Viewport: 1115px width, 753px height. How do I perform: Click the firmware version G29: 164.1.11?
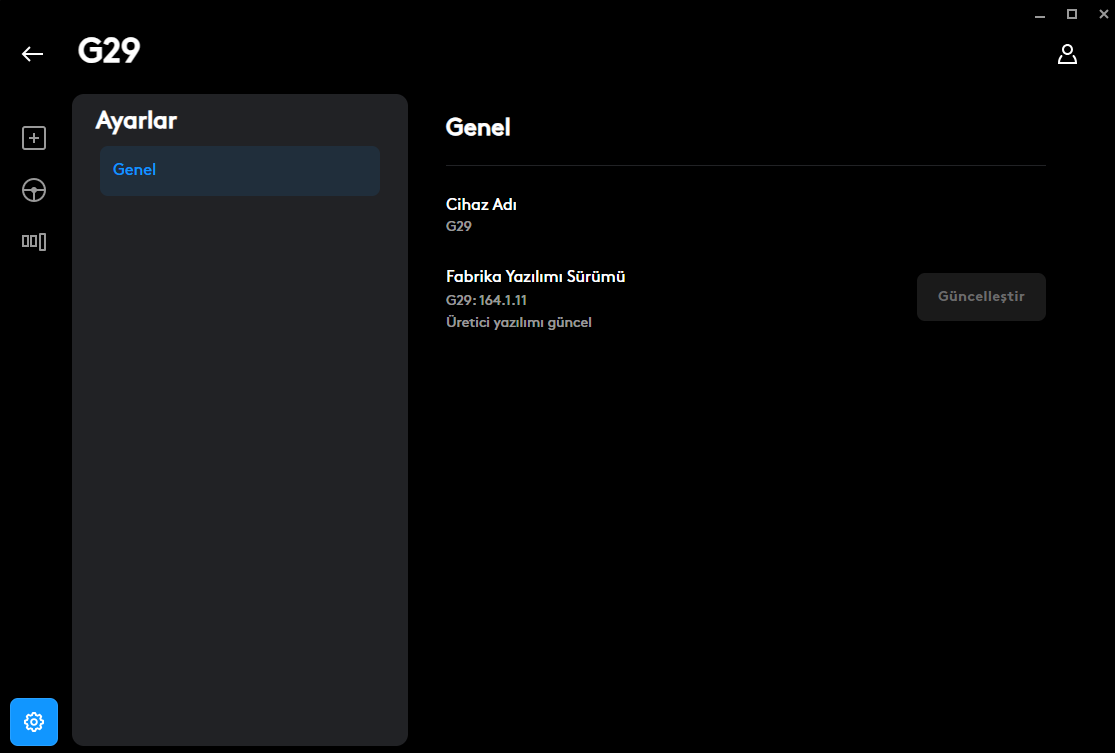[x=486, y=300]
